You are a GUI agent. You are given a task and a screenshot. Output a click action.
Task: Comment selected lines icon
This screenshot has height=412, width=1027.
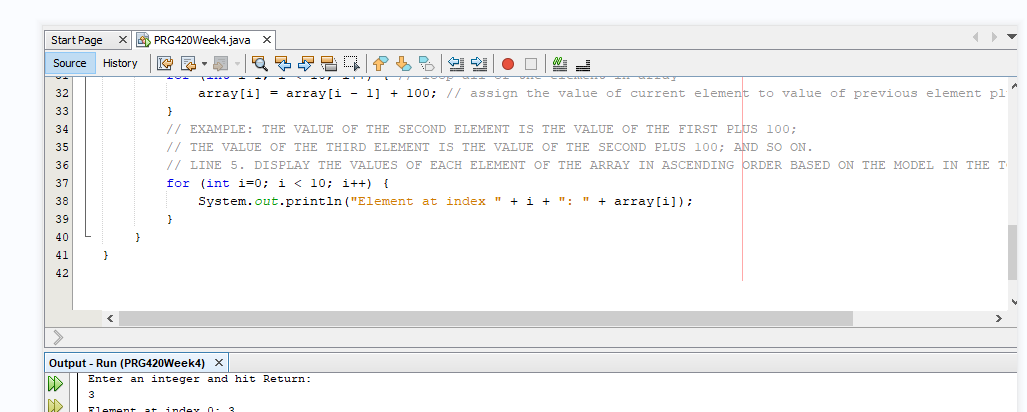559,64
